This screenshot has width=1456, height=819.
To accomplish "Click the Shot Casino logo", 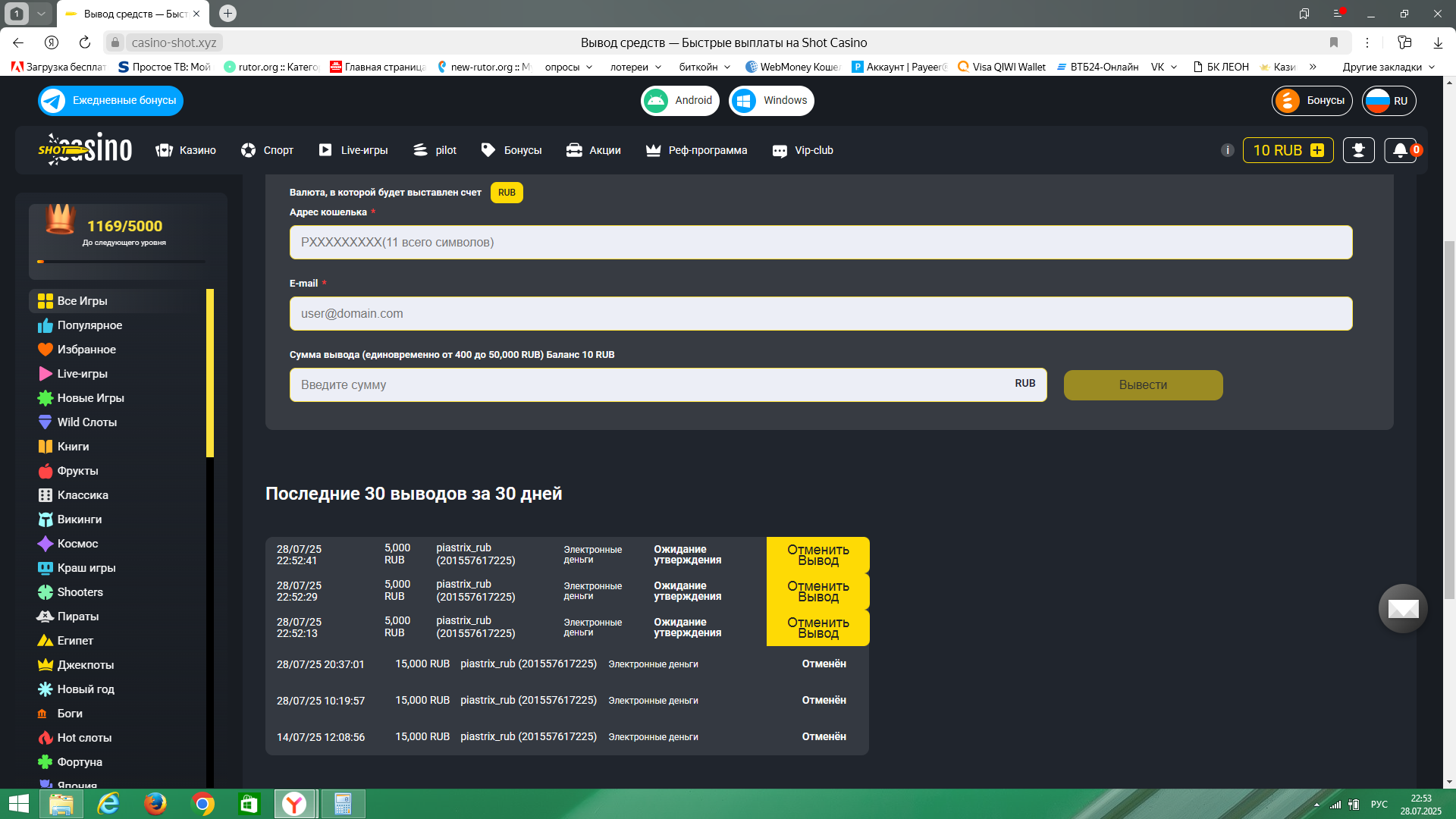I will (x=85, y=149).
